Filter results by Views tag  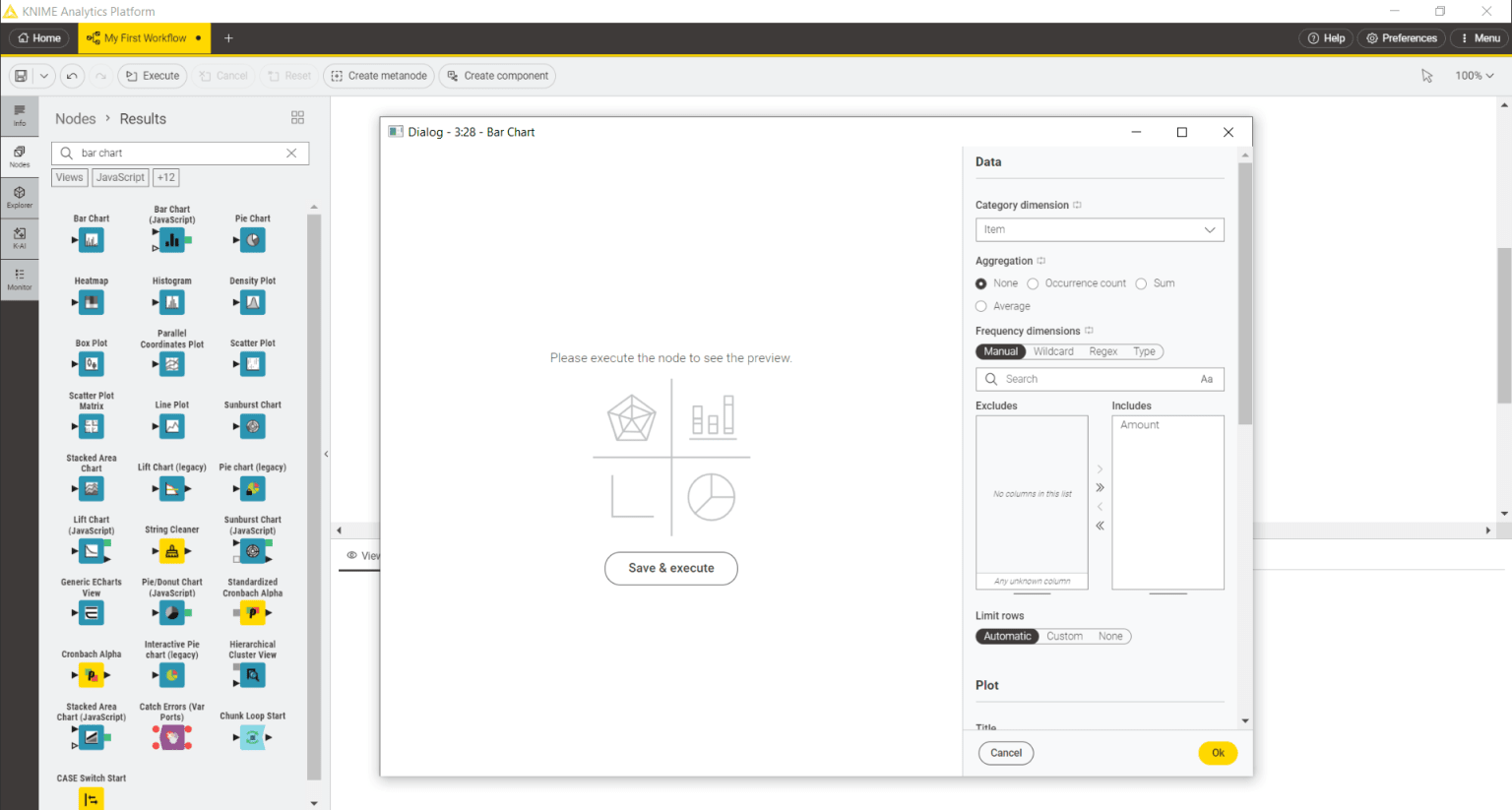tap(70, 177)
